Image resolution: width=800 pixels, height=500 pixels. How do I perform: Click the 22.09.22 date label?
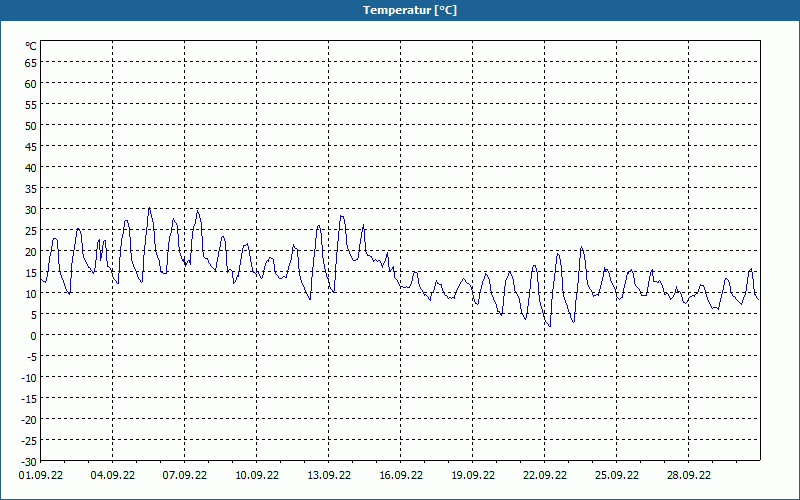pos(544,475)
